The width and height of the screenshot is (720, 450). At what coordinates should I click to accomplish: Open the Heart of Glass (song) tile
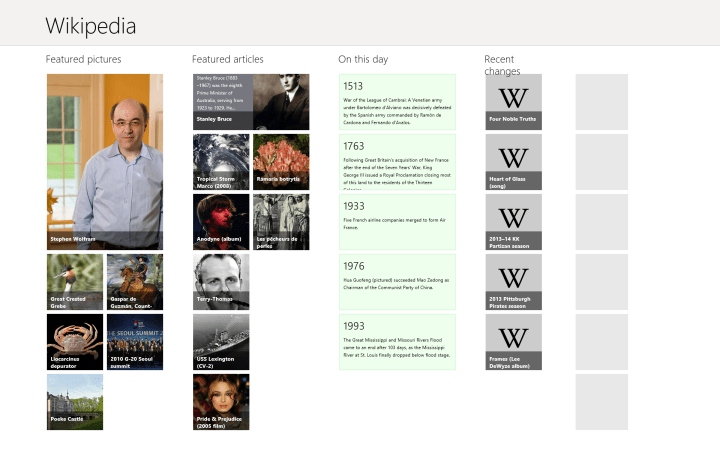[x=513, y=162]
